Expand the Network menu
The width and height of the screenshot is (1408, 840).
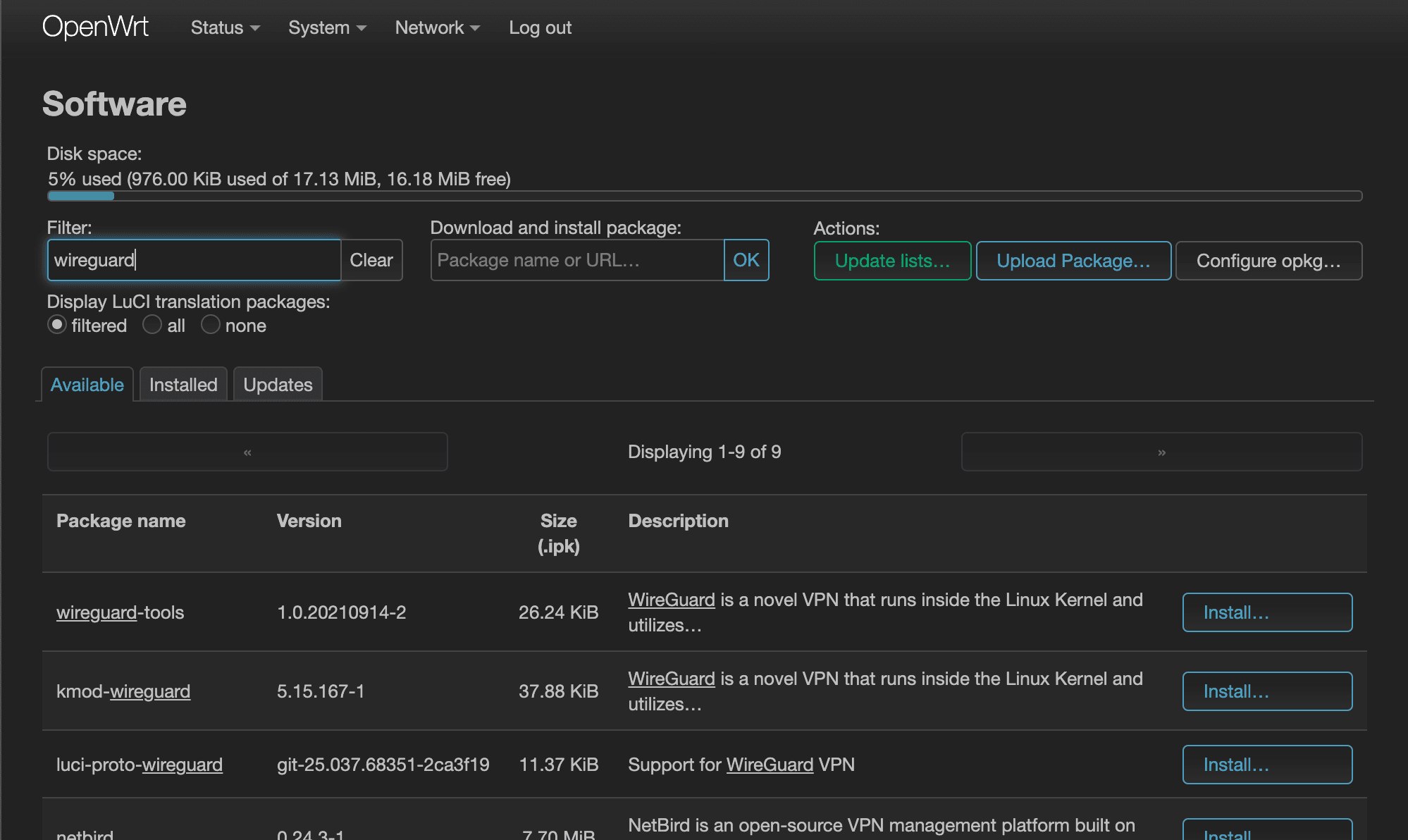click(437, 27)
